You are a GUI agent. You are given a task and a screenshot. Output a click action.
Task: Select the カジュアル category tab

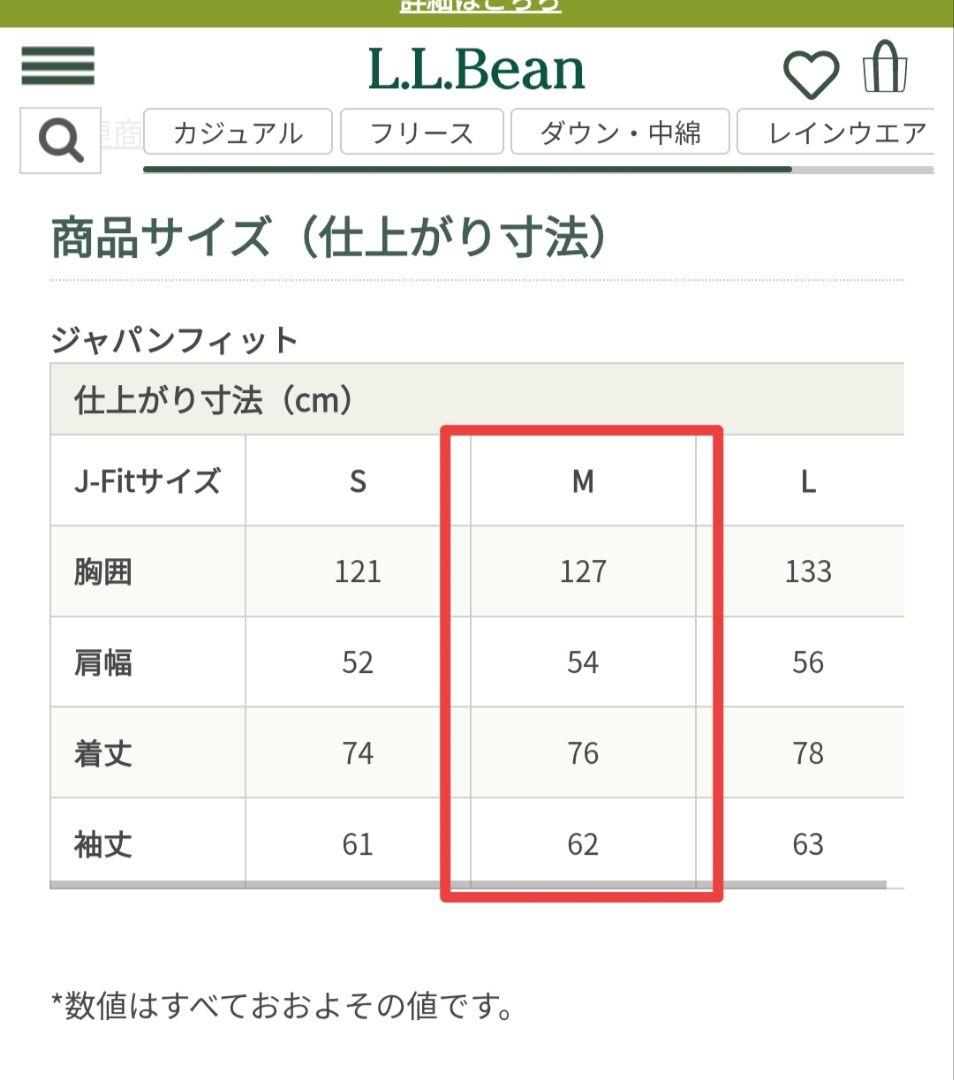click(239, 131)
